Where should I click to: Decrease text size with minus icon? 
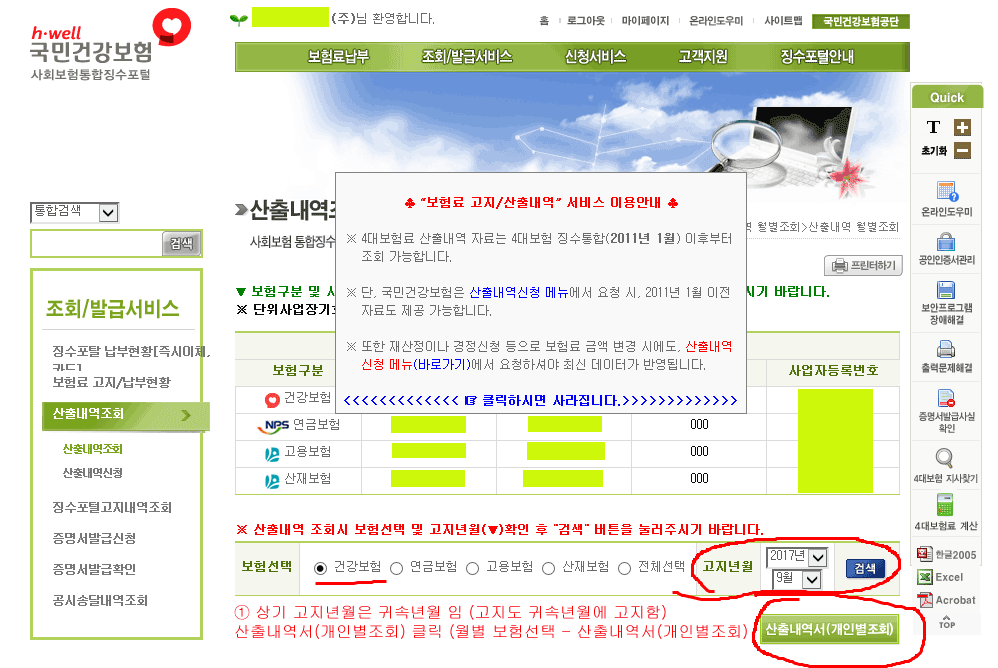[x=962, y=151]
